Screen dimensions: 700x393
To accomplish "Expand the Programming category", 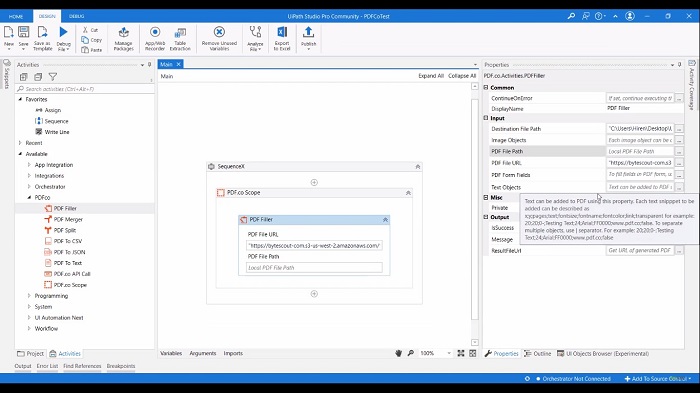I will [29, 296].
